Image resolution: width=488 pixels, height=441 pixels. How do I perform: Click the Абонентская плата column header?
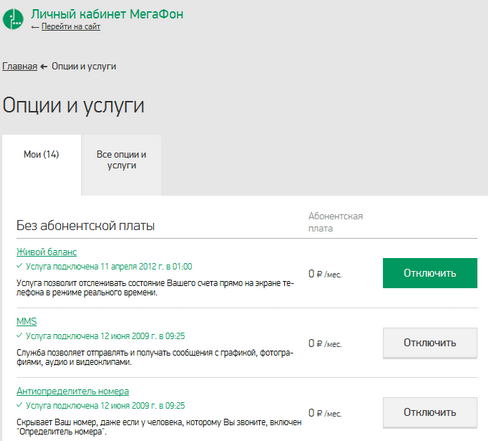[335, 222]
